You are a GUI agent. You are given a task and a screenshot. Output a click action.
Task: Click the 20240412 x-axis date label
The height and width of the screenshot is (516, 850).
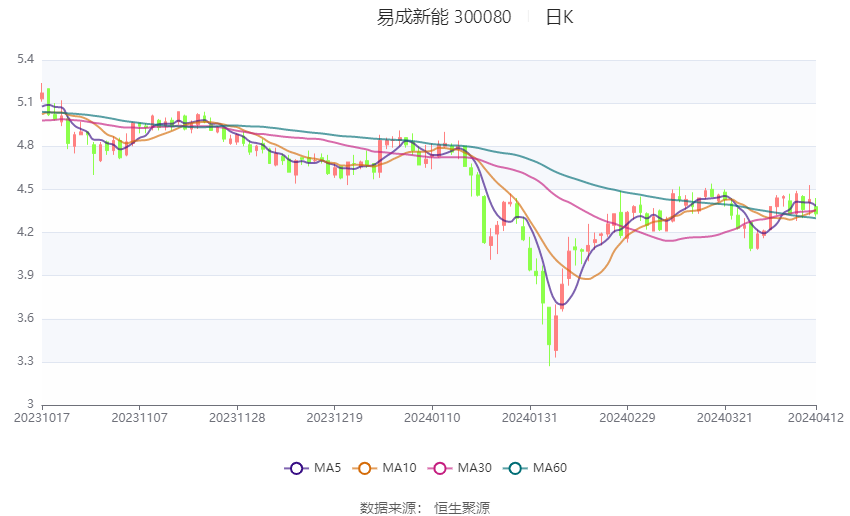[x=816, y=418]
